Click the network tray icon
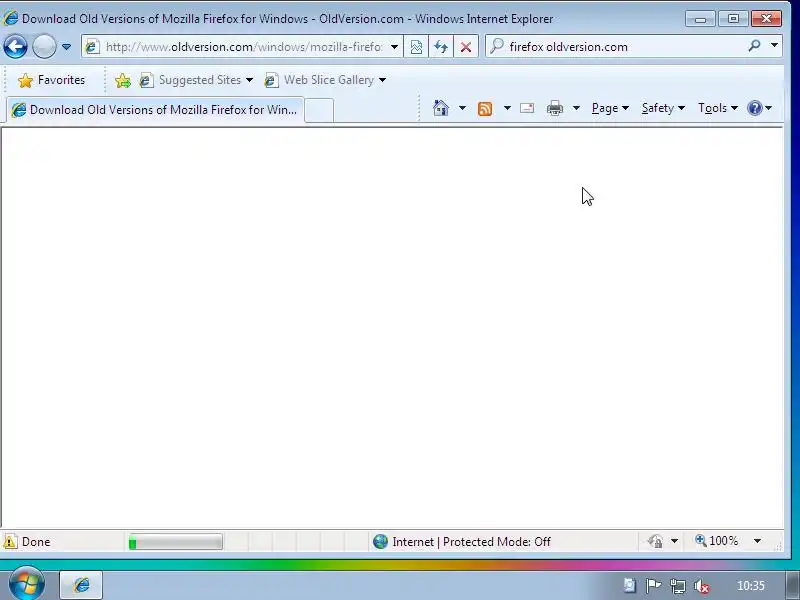The height and width of the screenshot is (600, 800). point(678,586)
